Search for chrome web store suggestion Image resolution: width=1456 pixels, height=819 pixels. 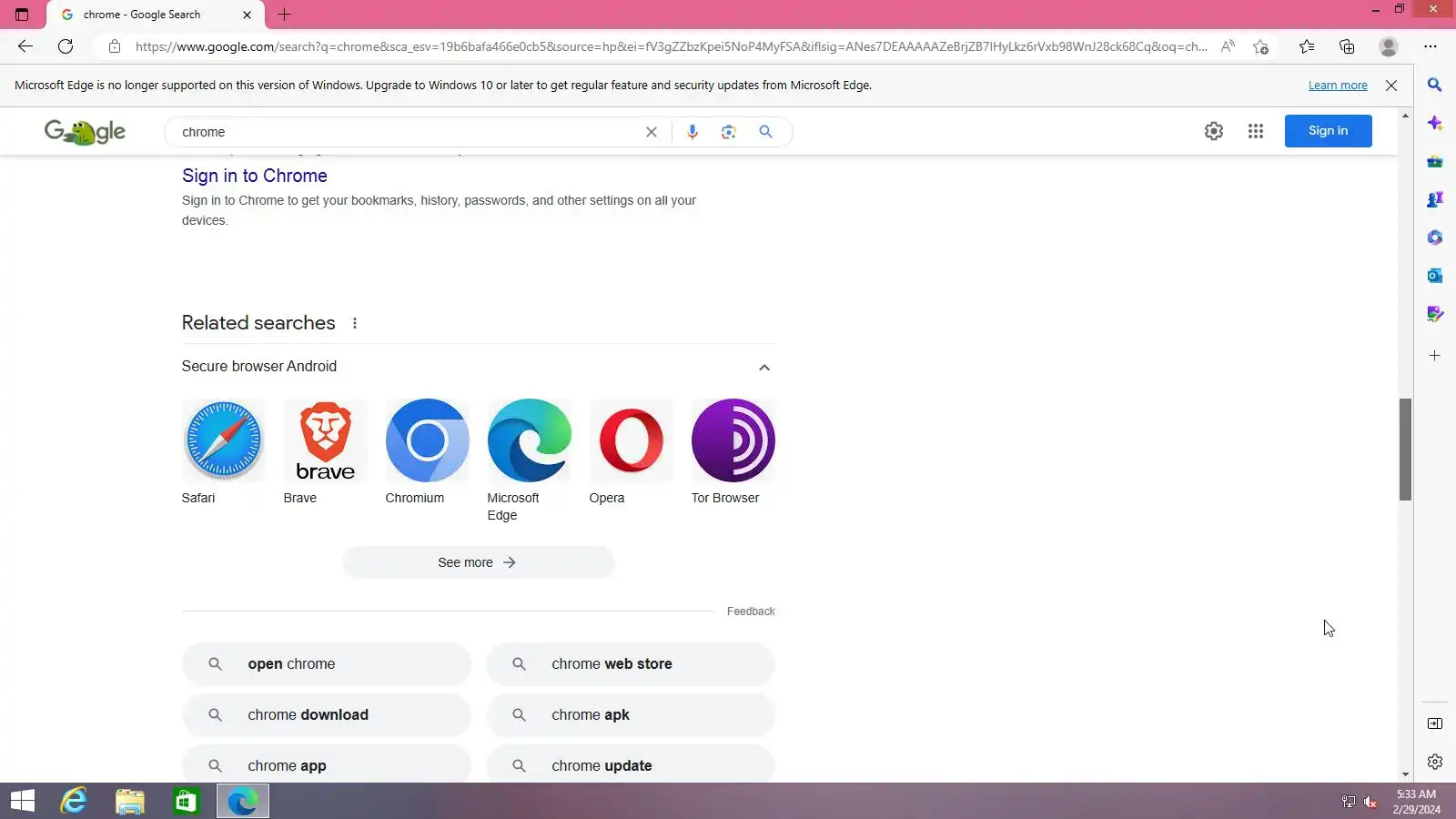coord(631,664)
